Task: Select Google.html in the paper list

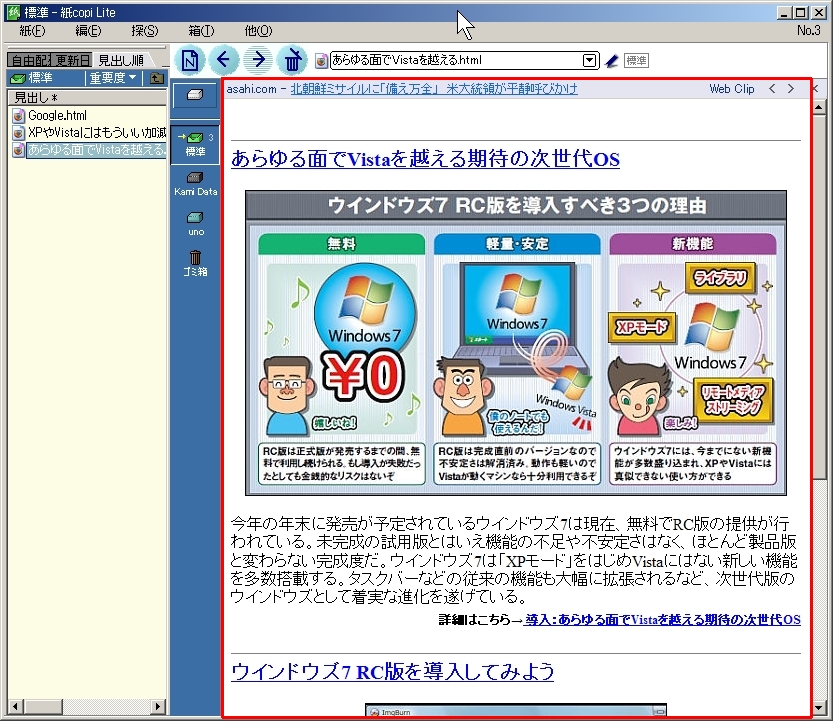Action: tap(57, 115)
